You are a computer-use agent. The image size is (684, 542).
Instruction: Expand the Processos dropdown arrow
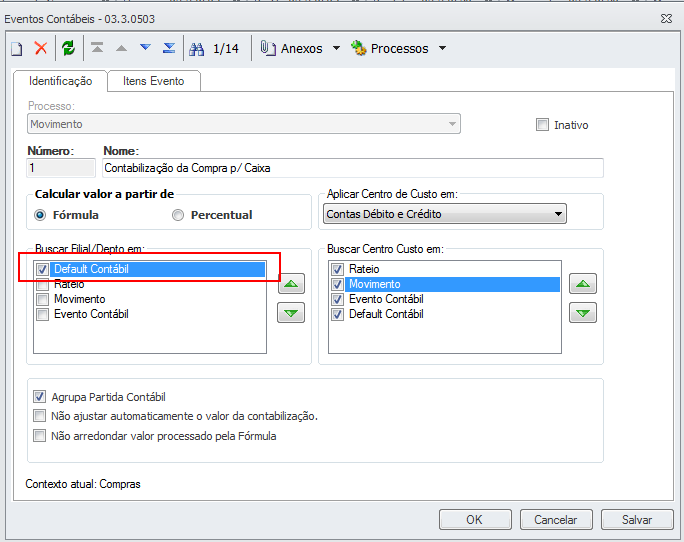(x=442, y=48)
